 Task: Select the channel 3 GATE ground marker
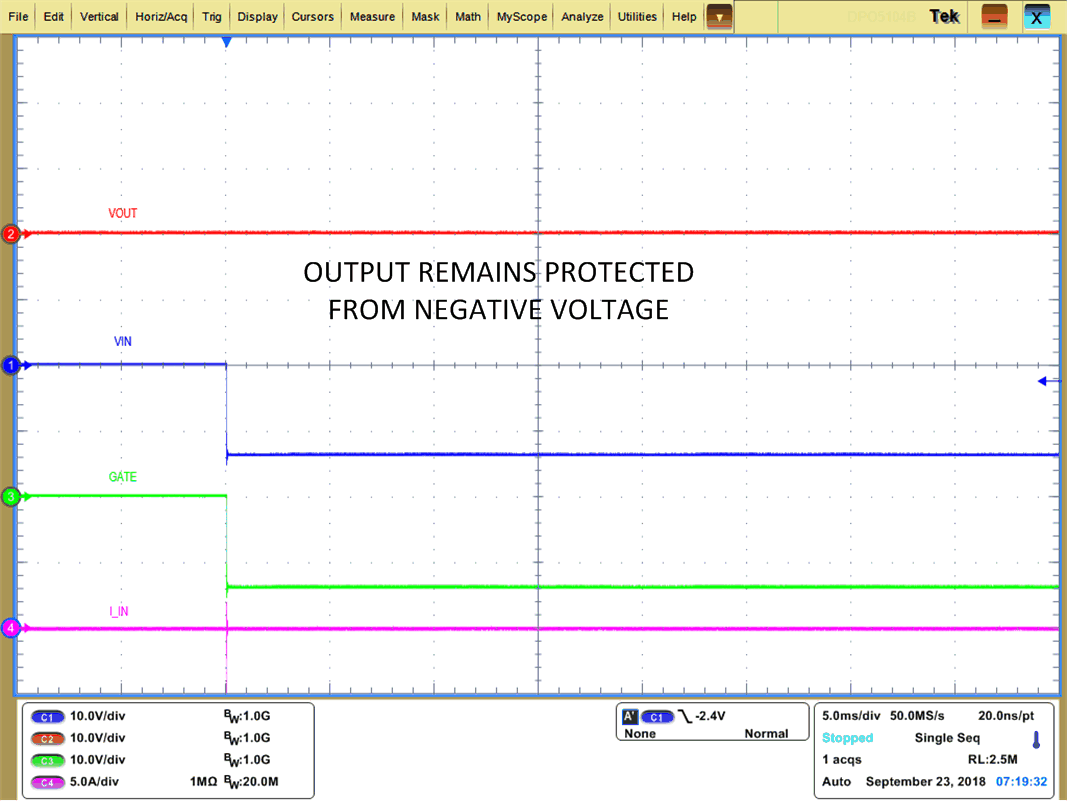(12, 497)
